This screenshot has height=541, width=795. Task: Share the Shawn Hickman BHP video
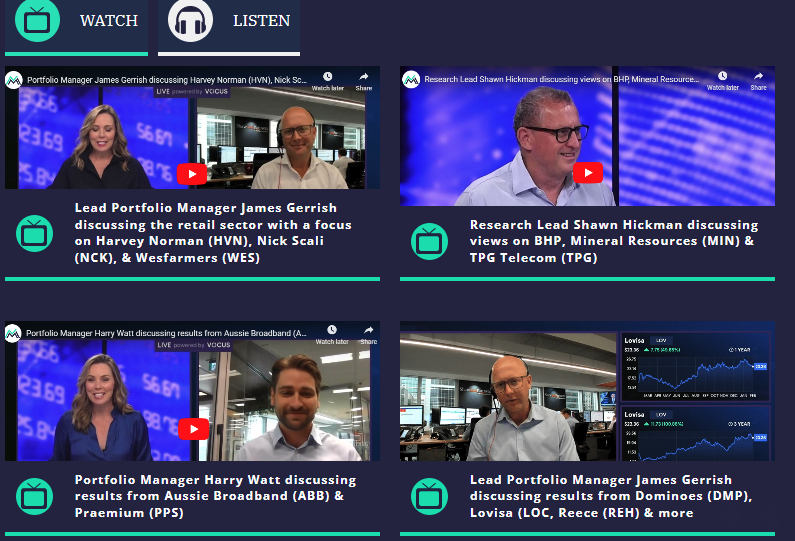pos(759,80)
